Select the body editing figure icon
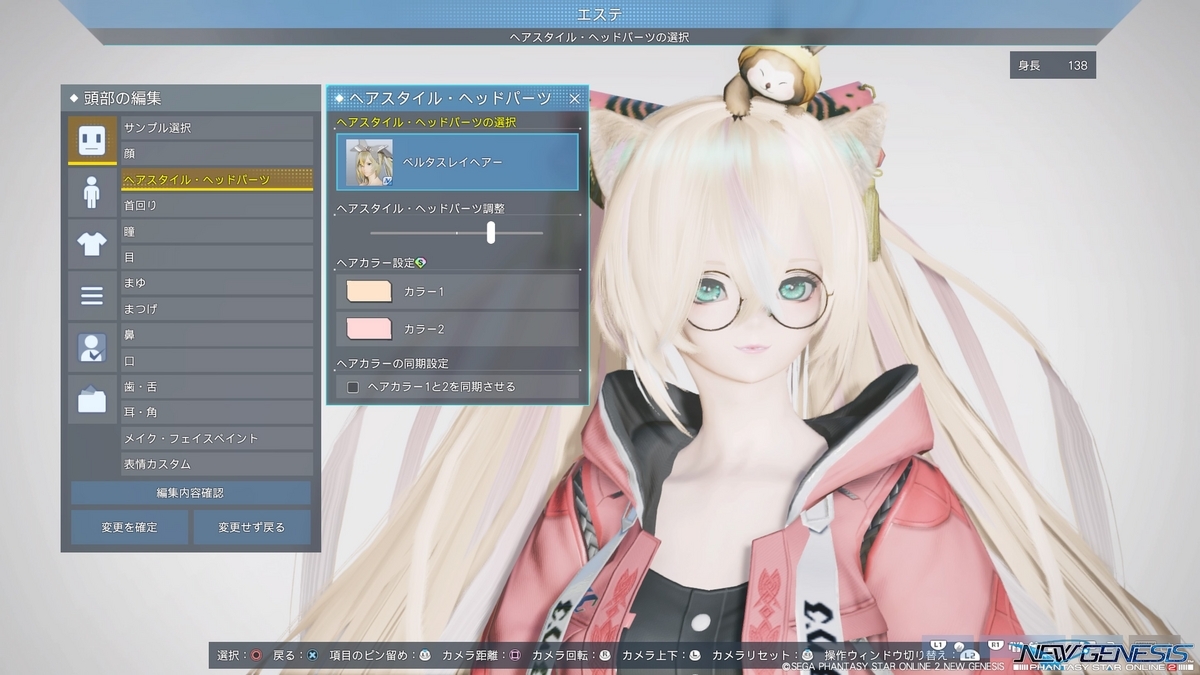Image resolution: width=1200 pixels, height=675 pixels. pos(92,192)
